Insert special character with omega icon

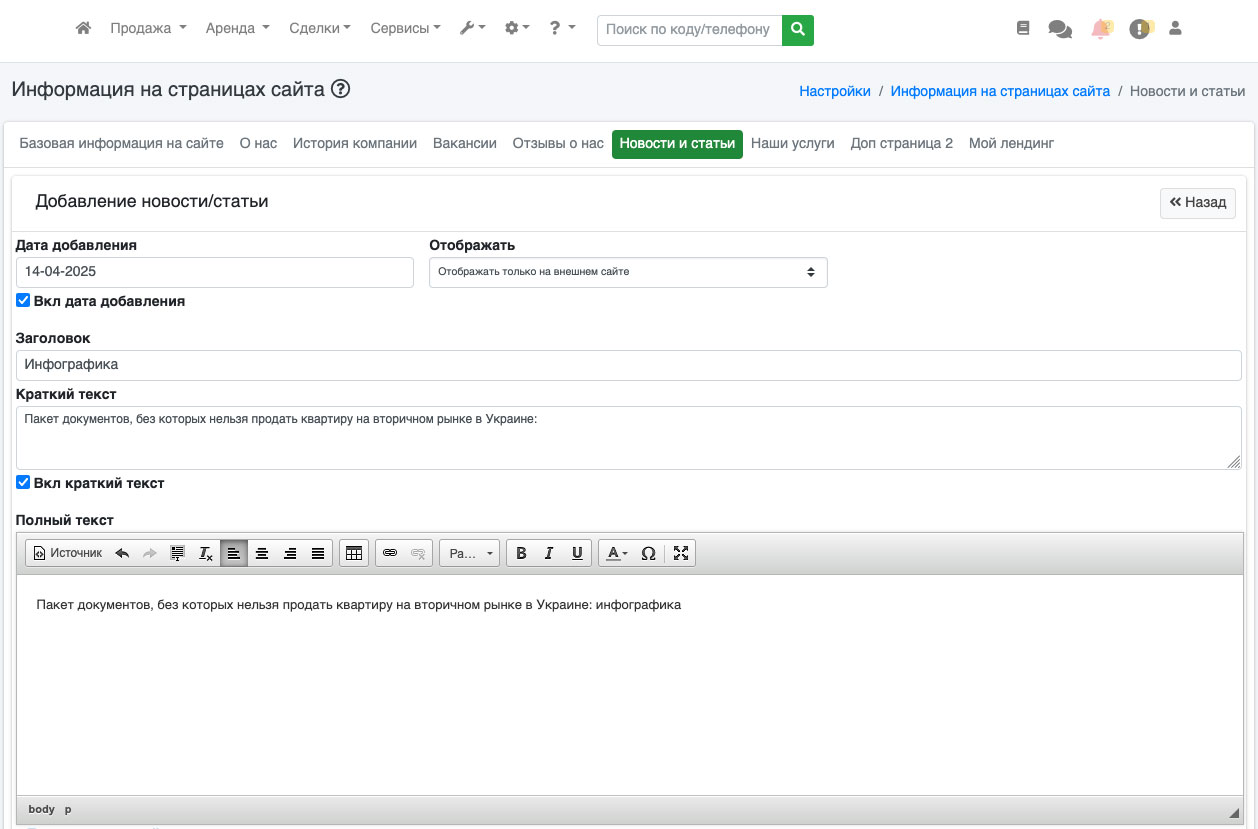(648, 553)
